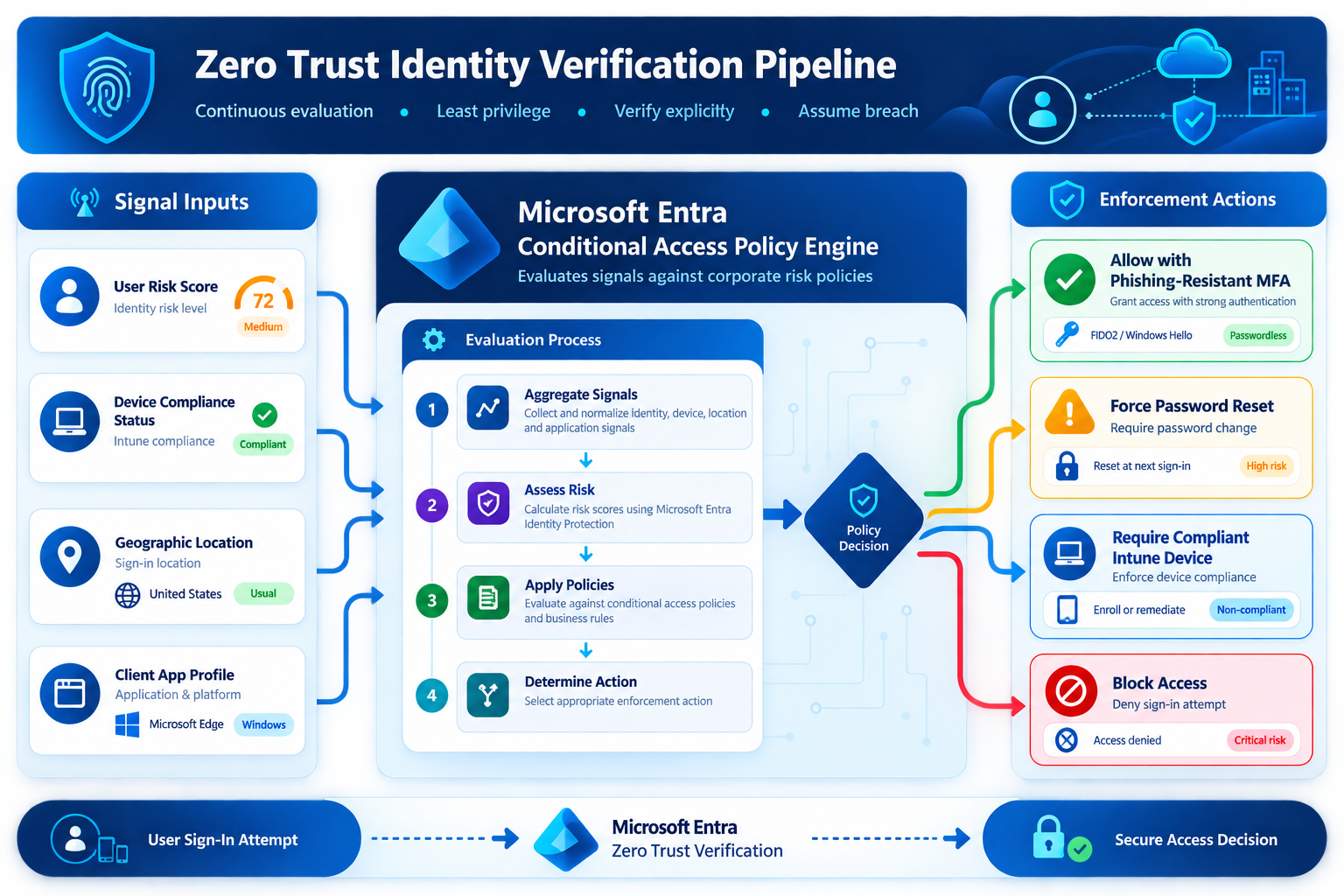Viewport: 1344px width, 896px height.
Task: Click the Determine Action branch icon
Action: [x=488, y=695]
